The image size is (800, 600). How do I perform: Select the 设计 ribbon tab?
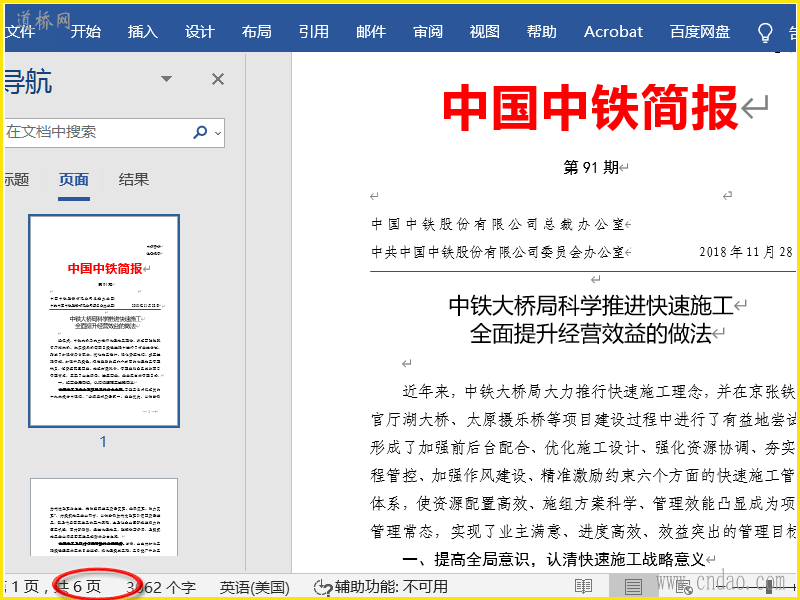point(199,32)
